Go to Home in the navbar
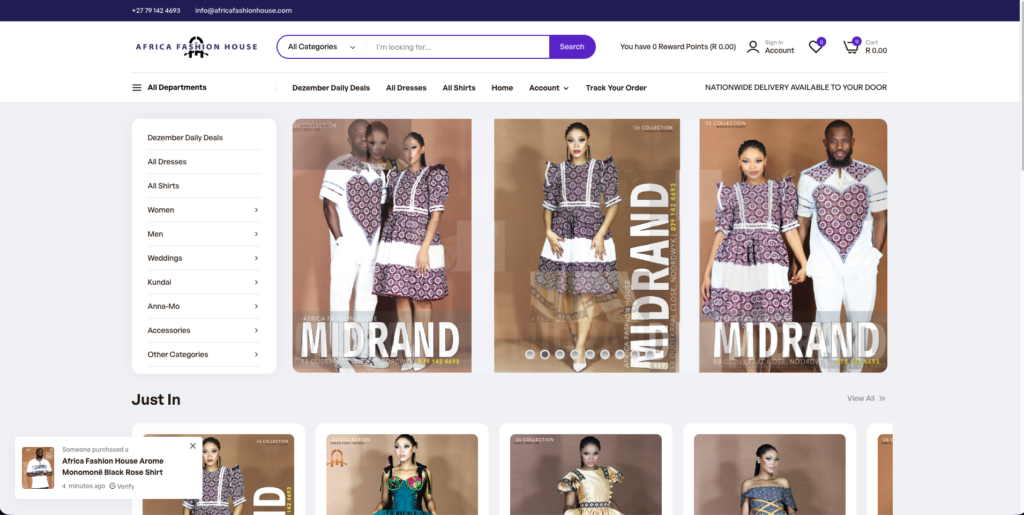Image resolution: width=1024 pixels, height=515 pixels. point(502,87)
